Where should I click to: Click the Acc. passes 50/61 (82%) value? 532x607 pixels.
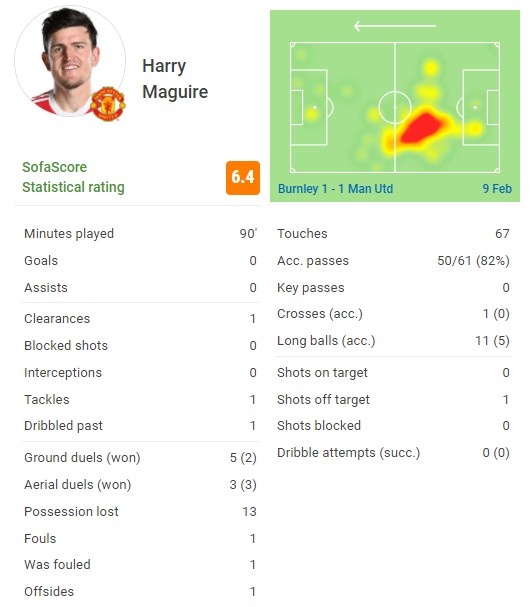click(x=473, y=261)
